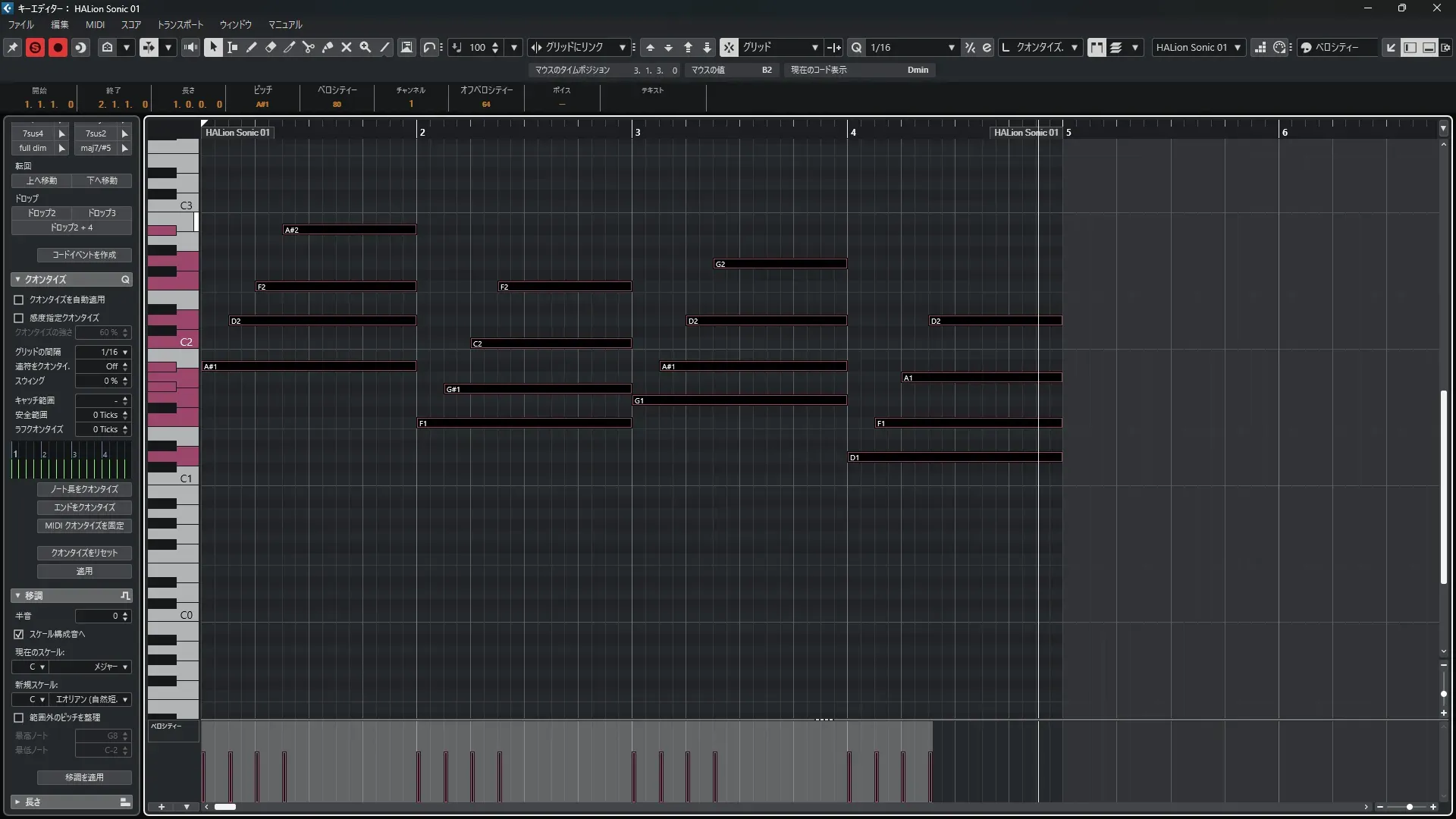Toggle the Solo Editor button

(x=35, y=47)
